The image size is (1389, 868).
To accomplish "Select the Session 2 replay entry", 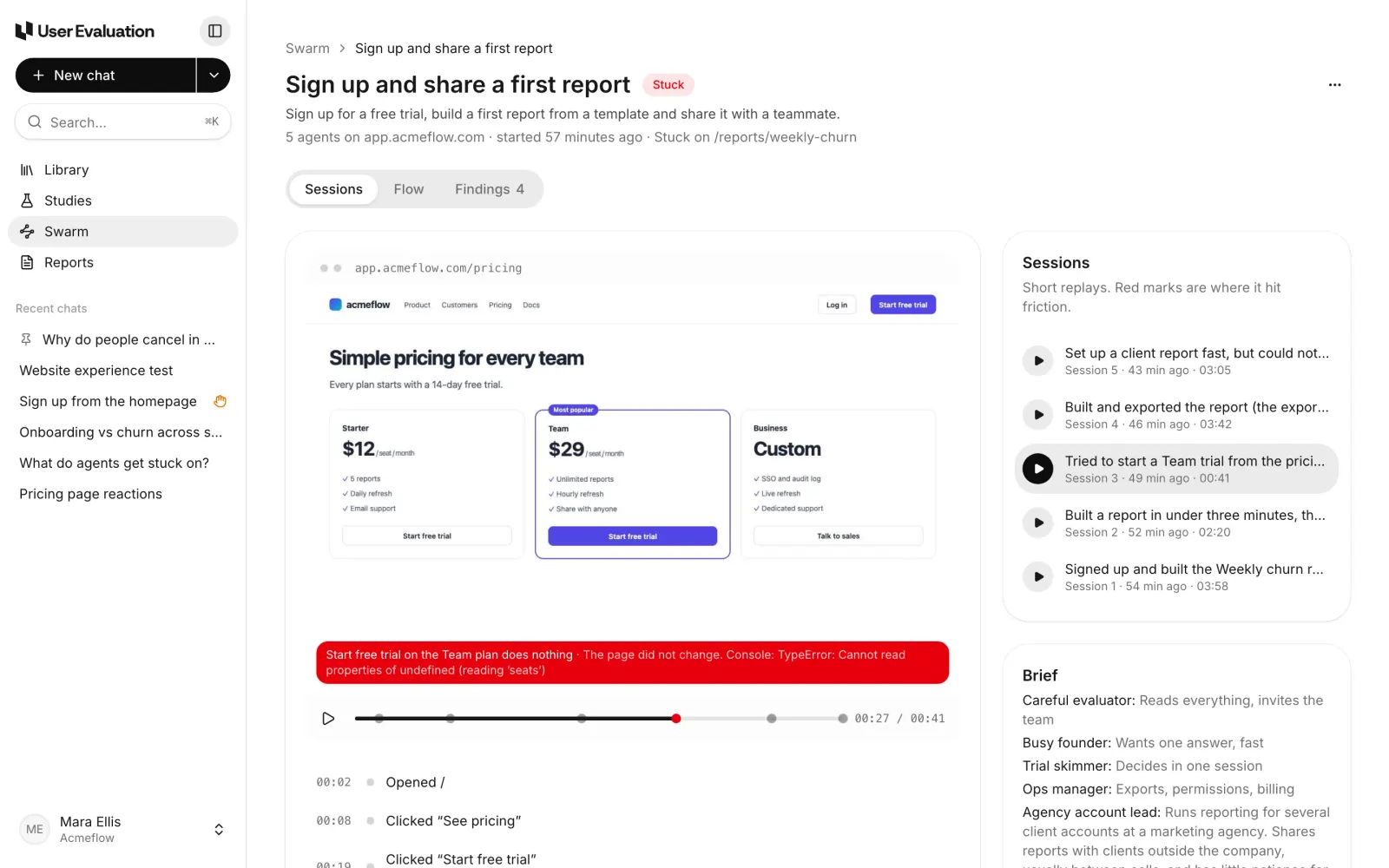I will (x=1176, y=523).
